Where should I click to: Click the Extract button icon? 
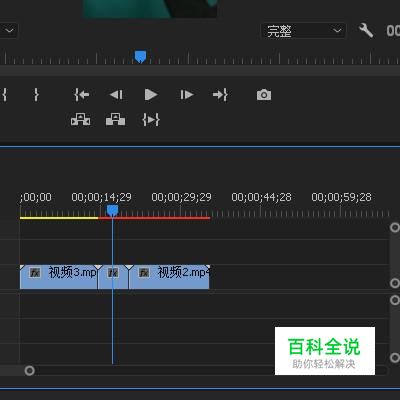point(115,119)
